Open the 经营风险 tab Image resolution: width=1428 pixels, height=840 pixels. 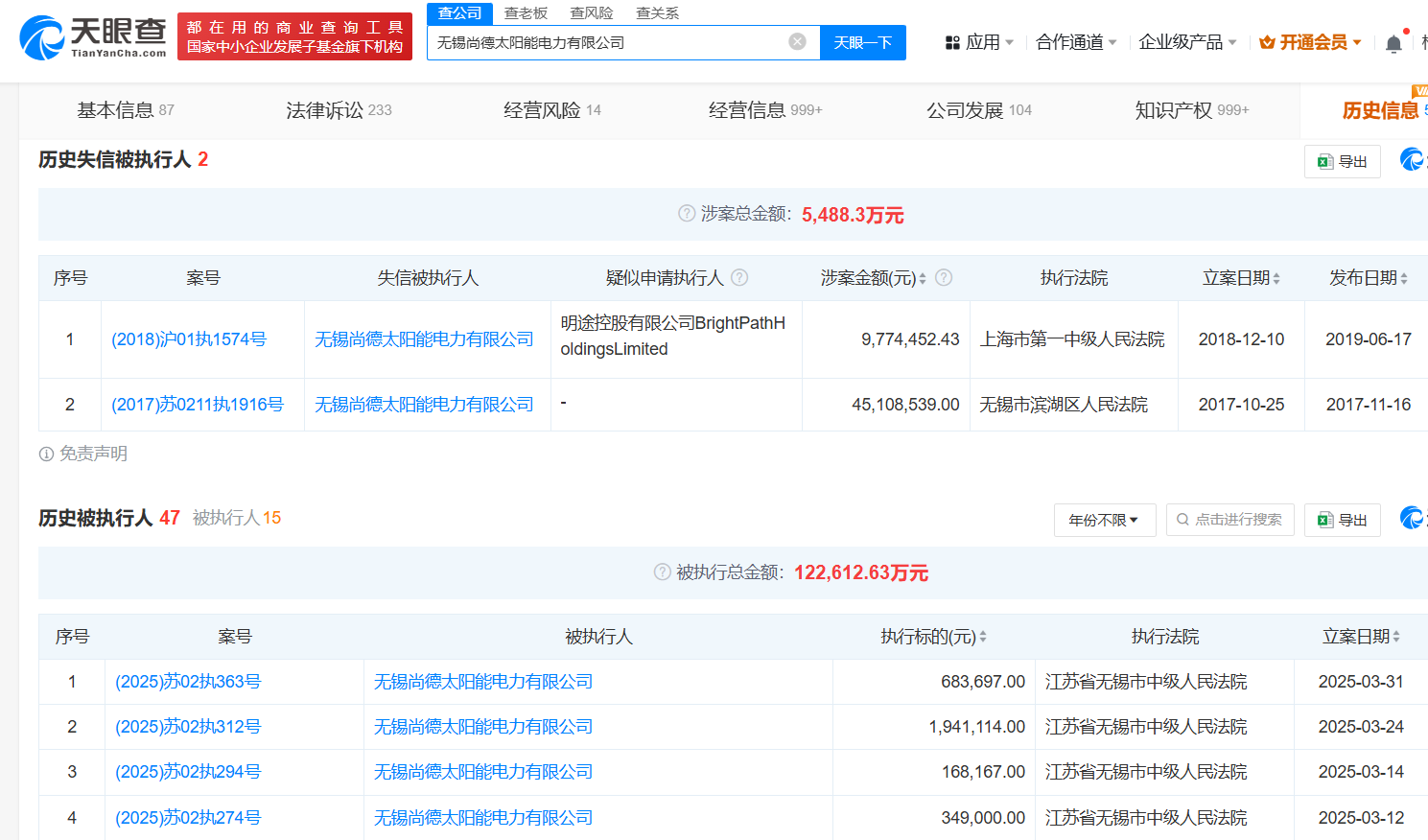(x=552, y=110)
